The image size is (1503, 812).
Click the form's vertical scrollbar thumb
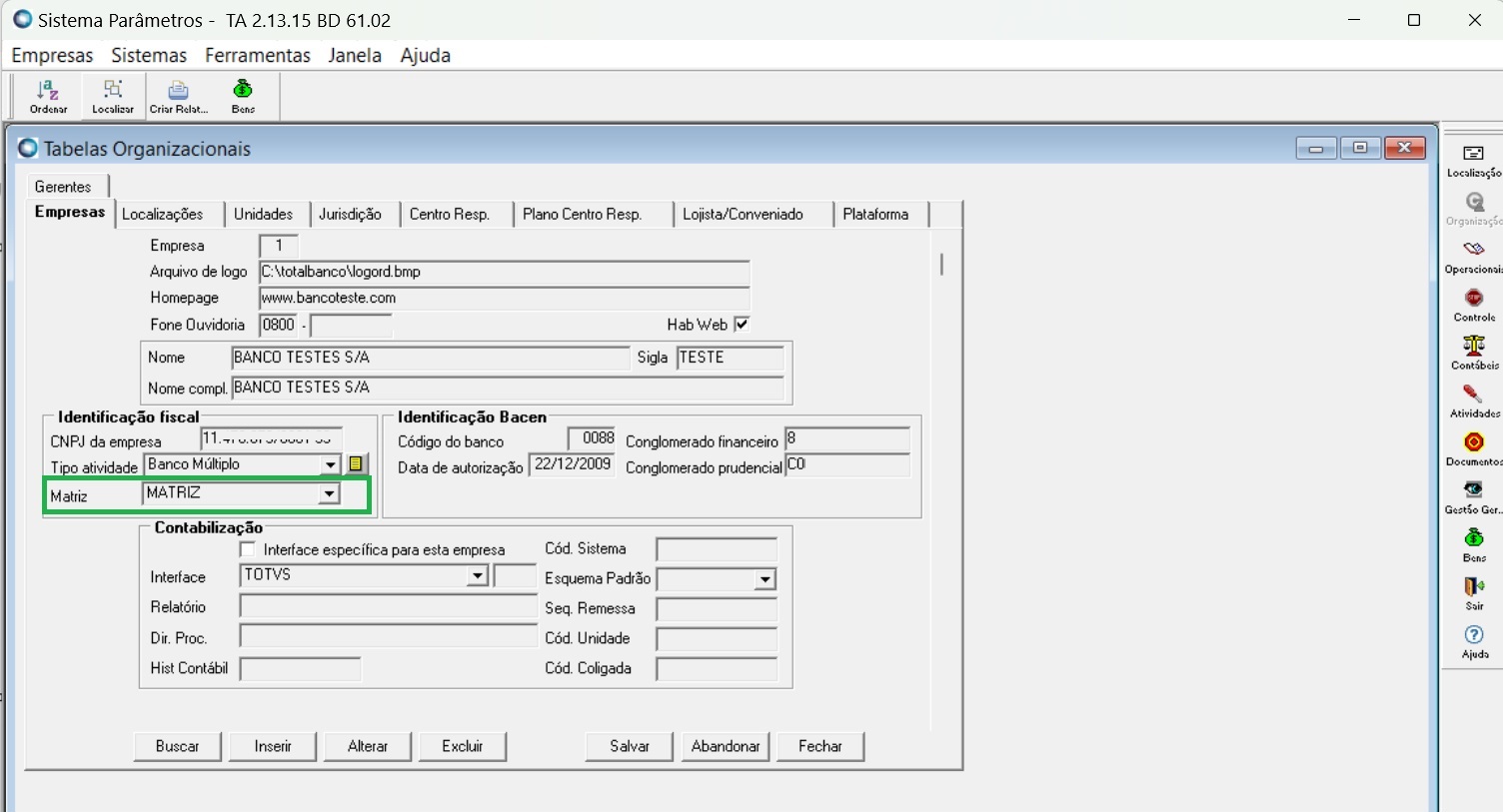coord(941,264)
